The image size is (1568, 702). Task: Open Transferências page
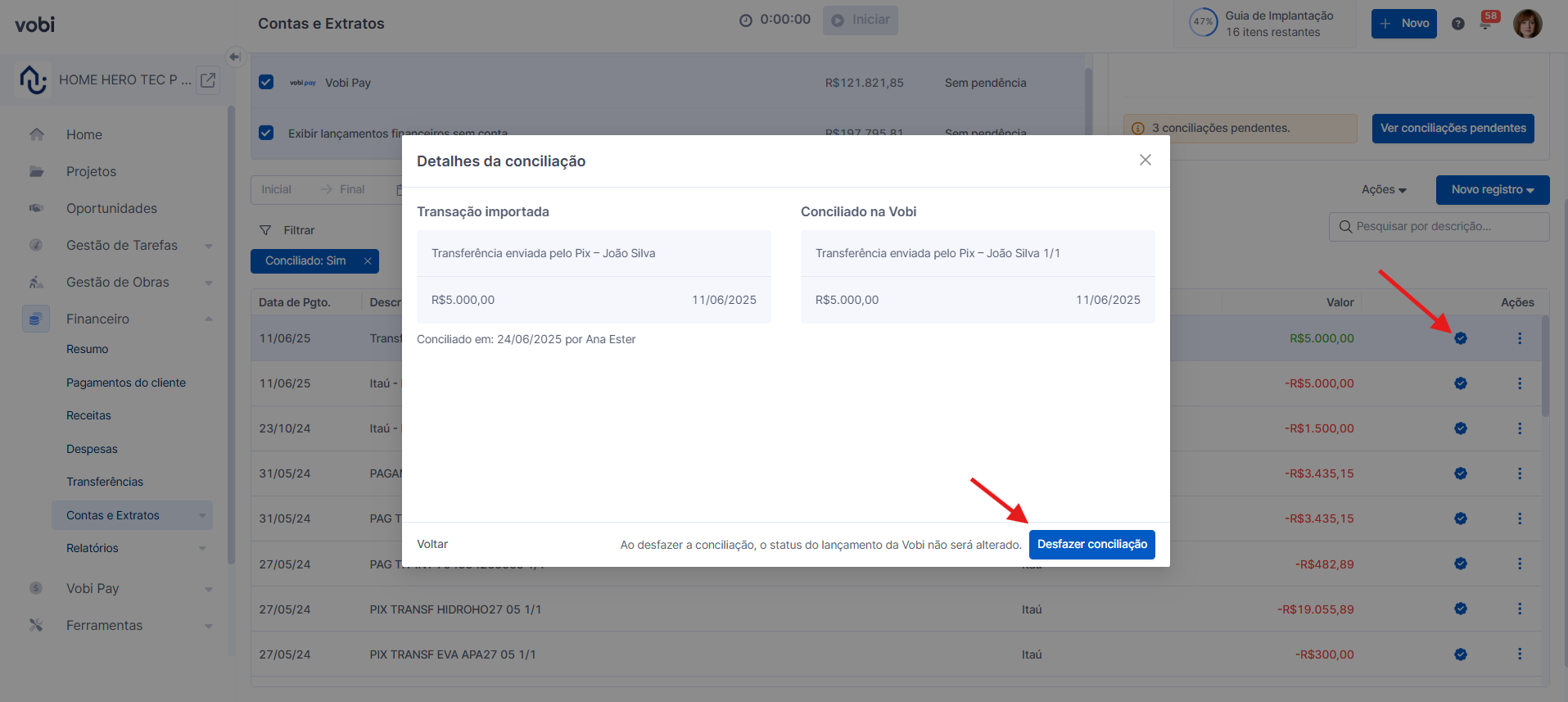pos(105,482)
